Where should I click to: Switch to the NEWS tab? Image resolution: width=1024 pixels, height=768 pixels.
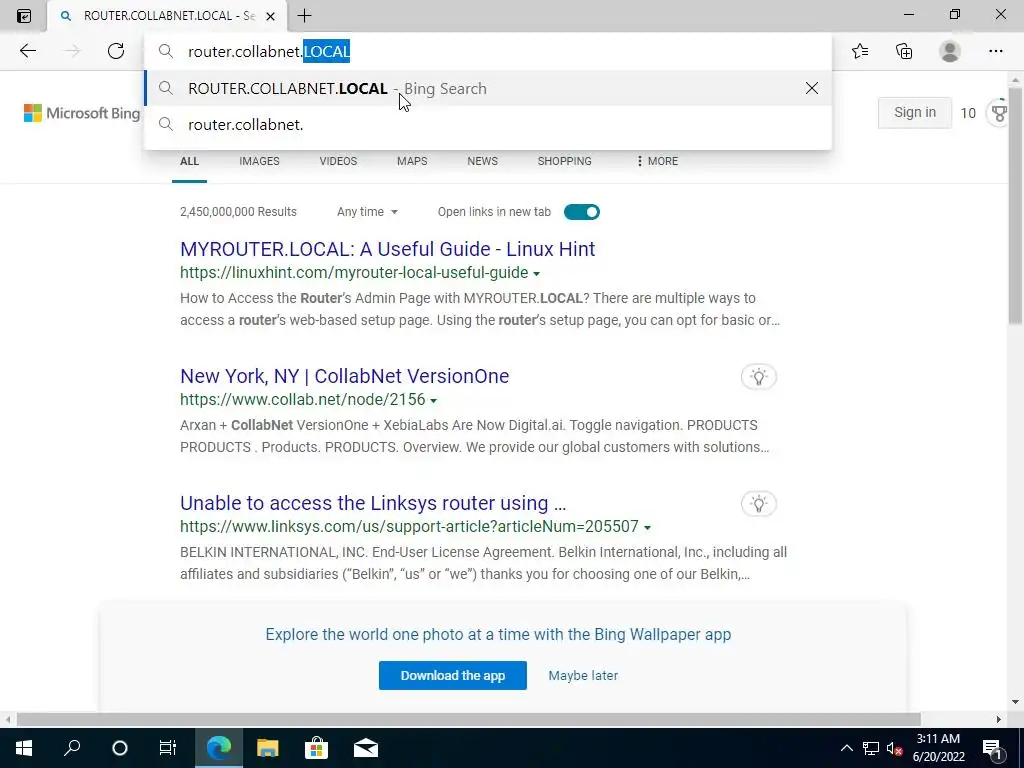[x=483, y=161]
